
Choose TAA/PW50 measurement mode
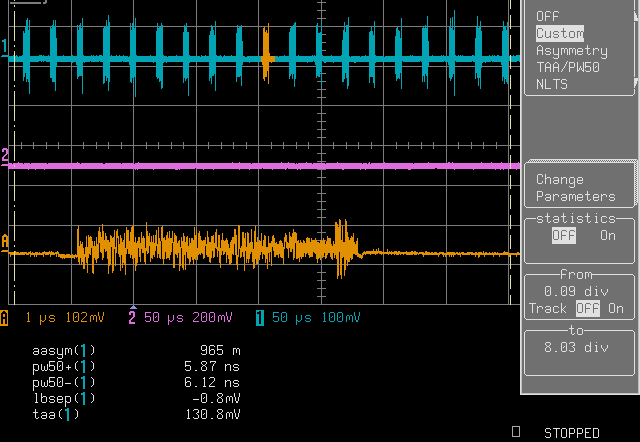(x=568, y=67)
